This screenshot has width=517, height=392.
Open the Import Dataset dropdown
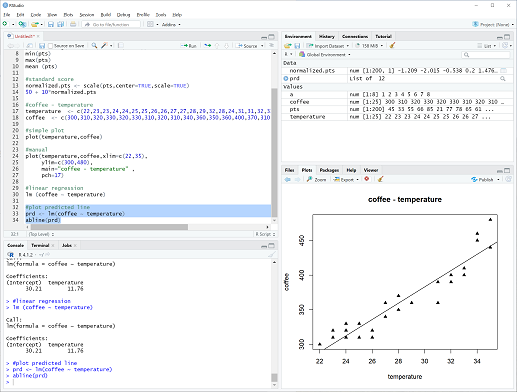[x=328, y=46]
